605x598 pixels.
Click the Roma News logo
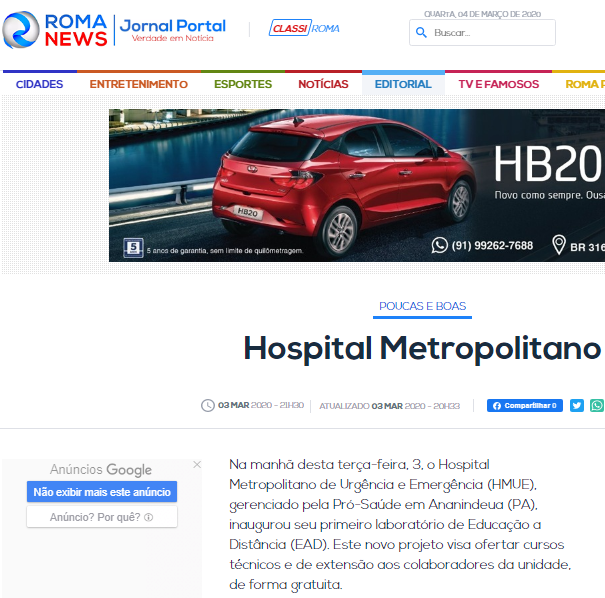tap(55, 29)
